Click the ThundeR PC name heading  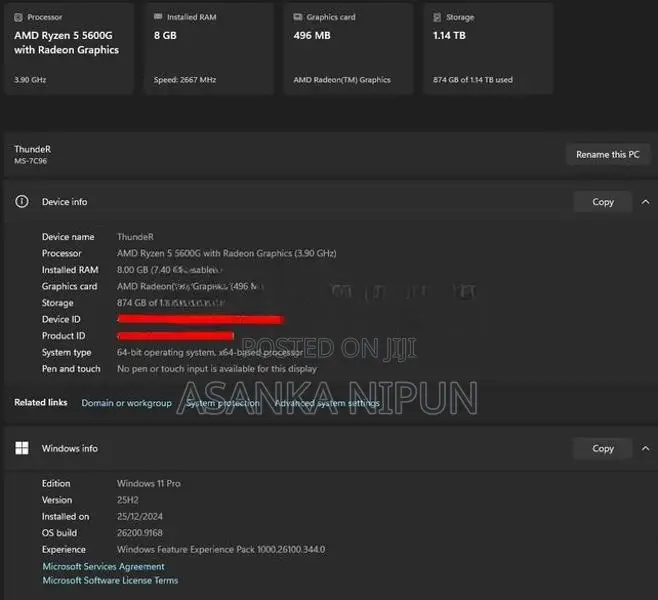(x=32, y=149)
